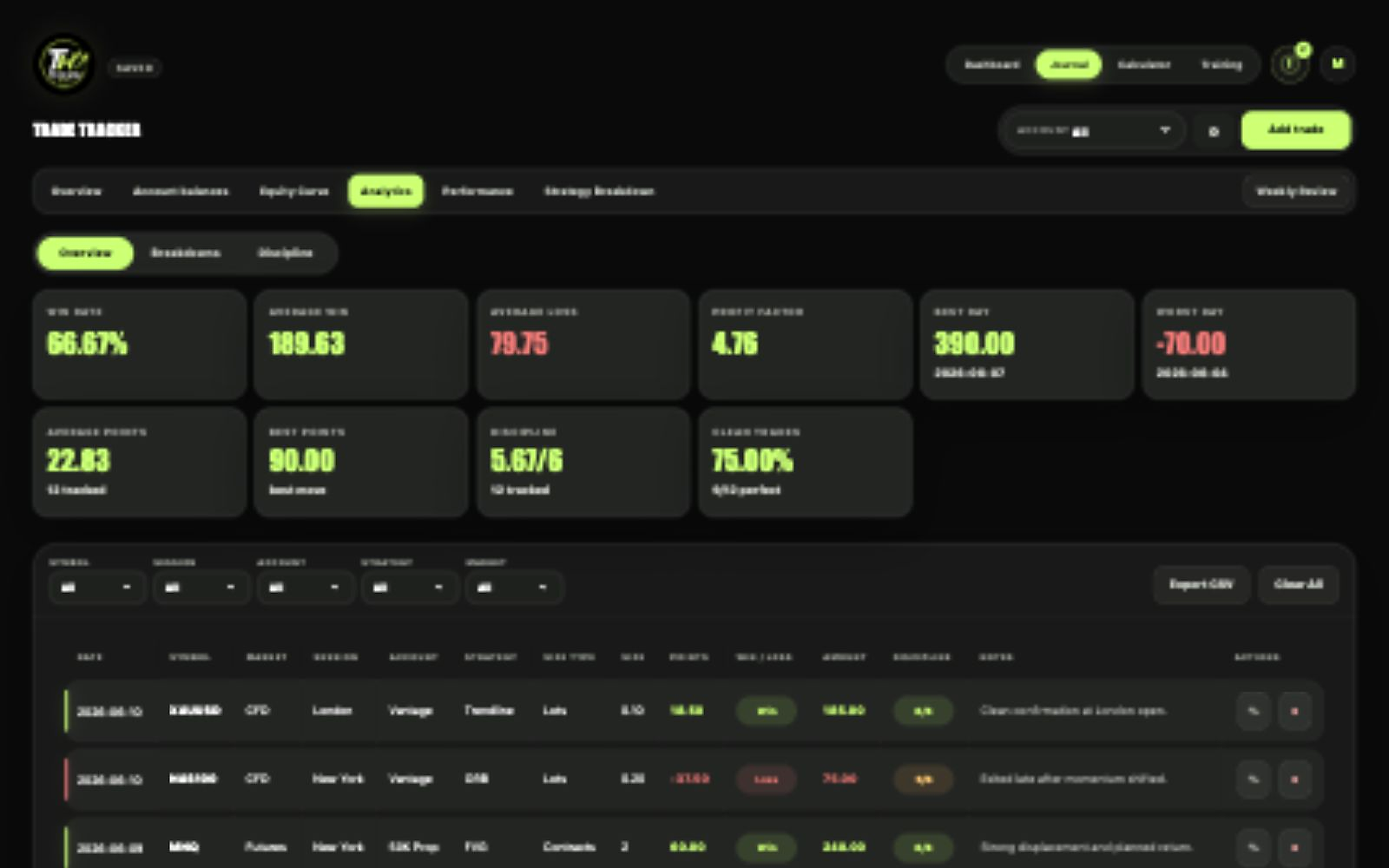Click the date of the first London trade

[110, 711]
